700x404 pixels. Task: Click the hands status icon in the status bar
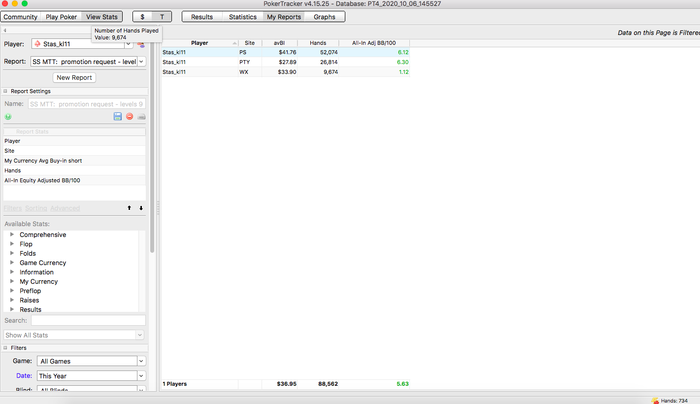click(x=655, y=400)
